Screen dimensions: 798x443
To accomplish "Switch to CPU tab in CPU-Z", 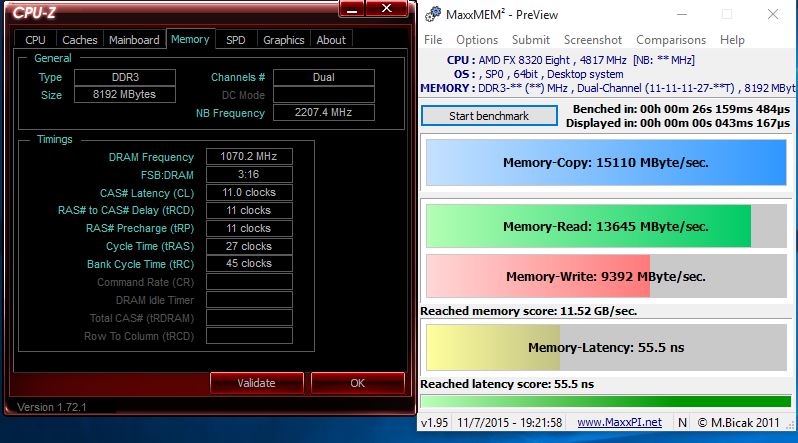I will (35, 40).
